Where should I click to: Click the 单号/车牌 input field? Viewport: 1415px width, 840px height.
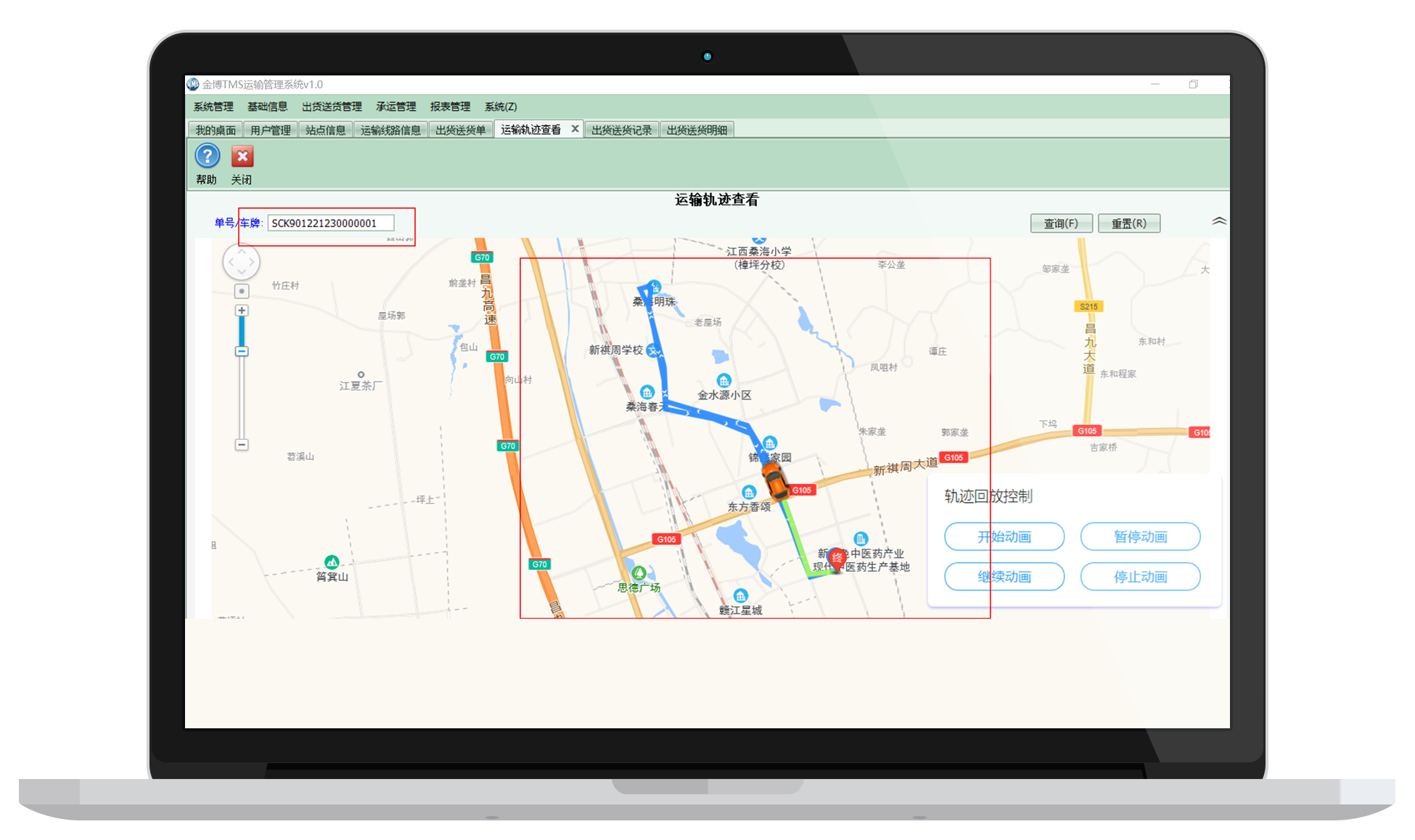(x=331, y=223)
